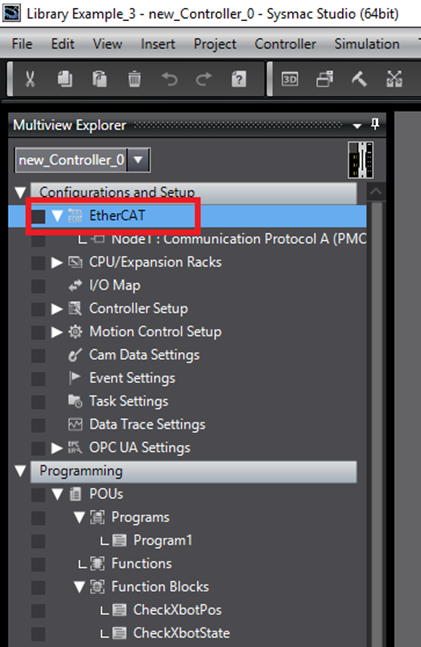Open the Simulation menu
Viewport: 421px width, 647px height.
(367, 44)
